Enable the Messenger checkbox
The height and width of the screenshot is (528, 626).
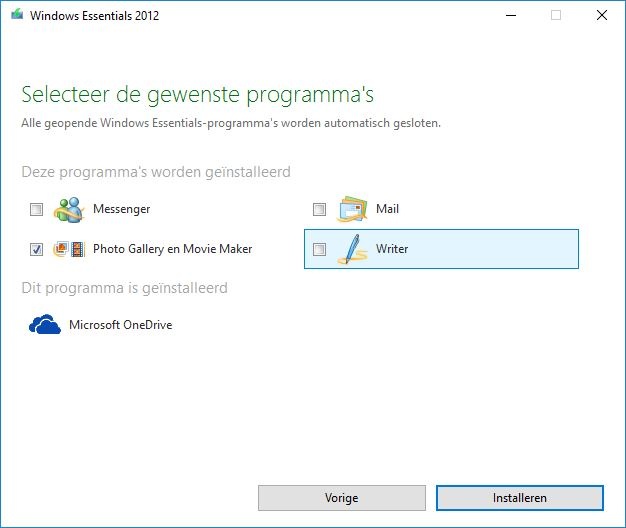(x=37, y=210)
